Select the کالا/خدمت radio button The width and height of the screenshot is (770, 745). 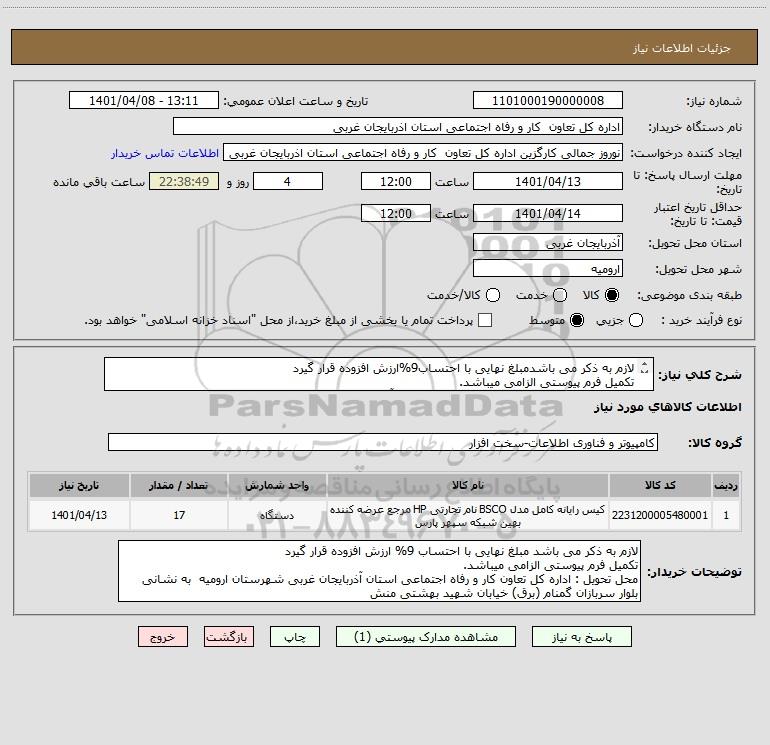pyautogui.click(x=493, y=295)
